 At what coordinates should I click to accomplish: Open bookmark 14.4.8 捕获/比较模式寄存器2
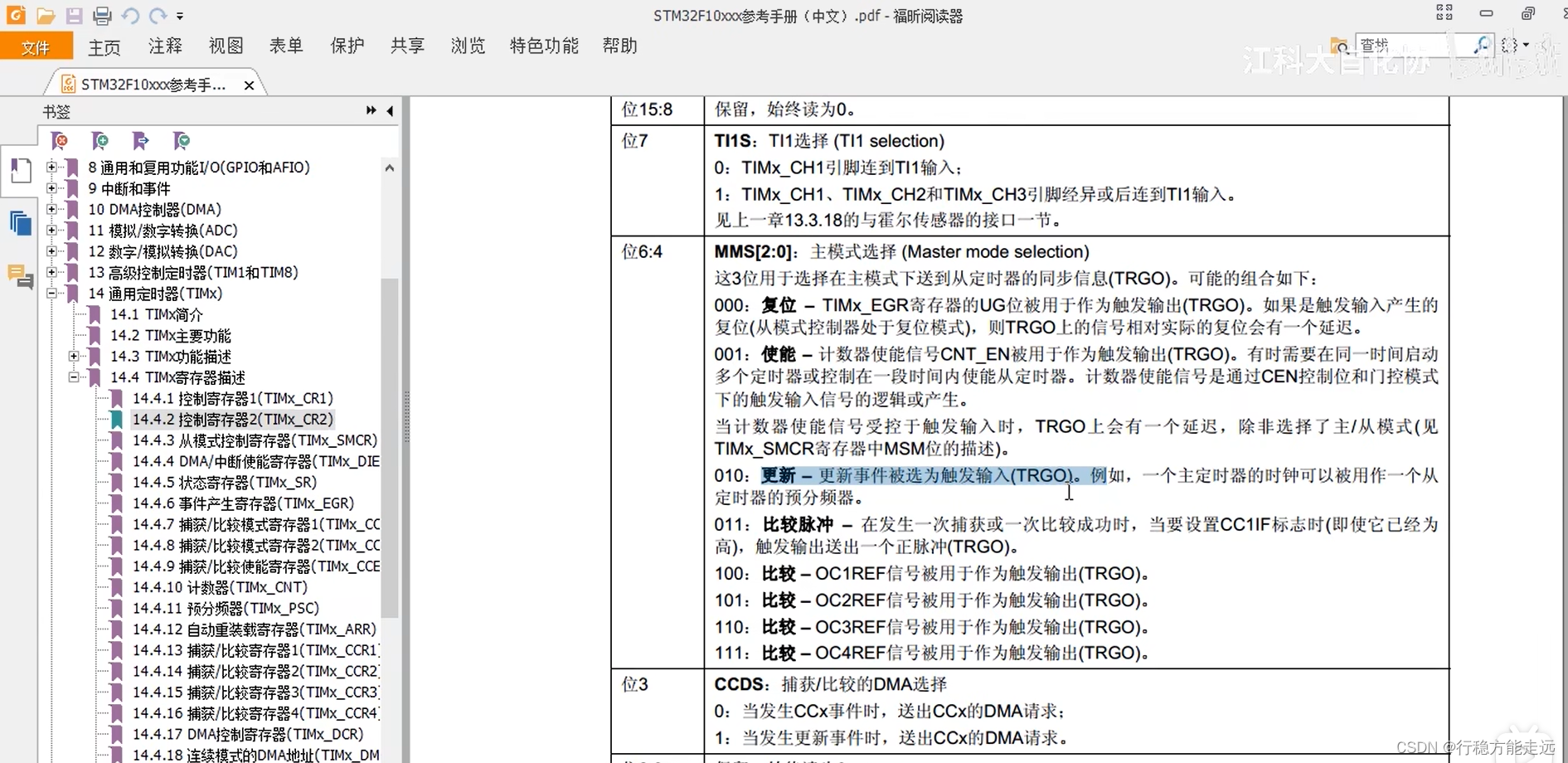[256, 545]
